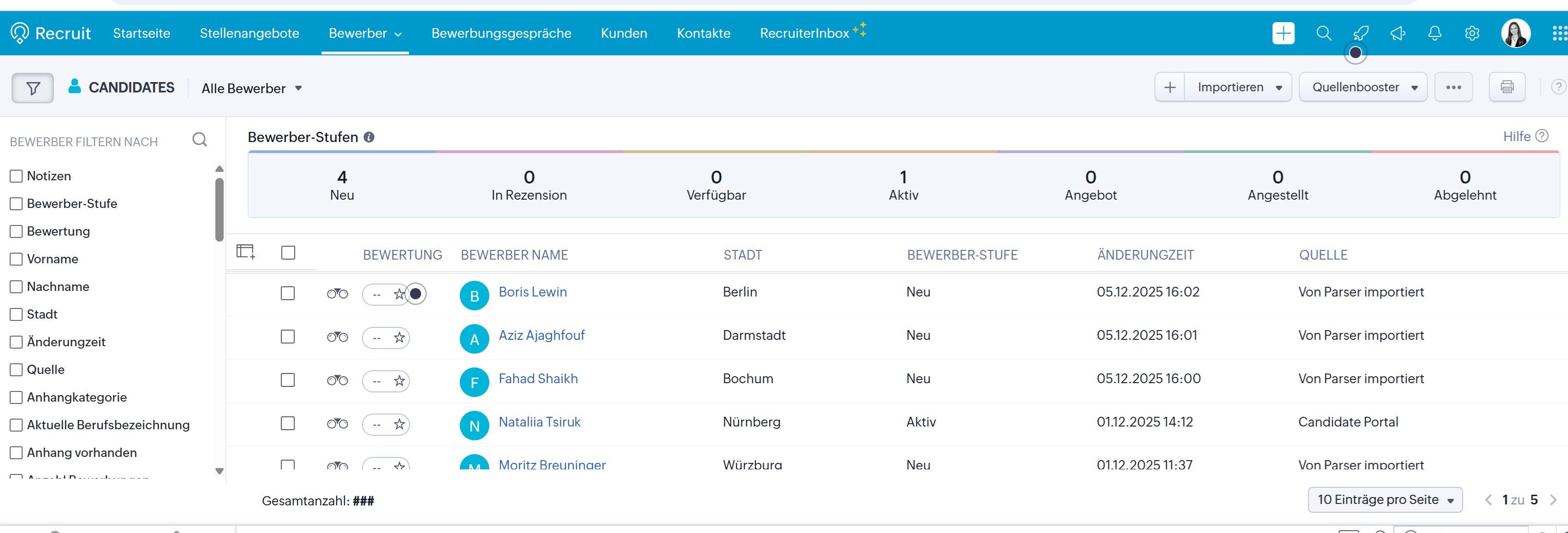Screen dimensions: 1568x533
Task: Select the checkbox for Fahad Shaikh row
Action: 287,380
